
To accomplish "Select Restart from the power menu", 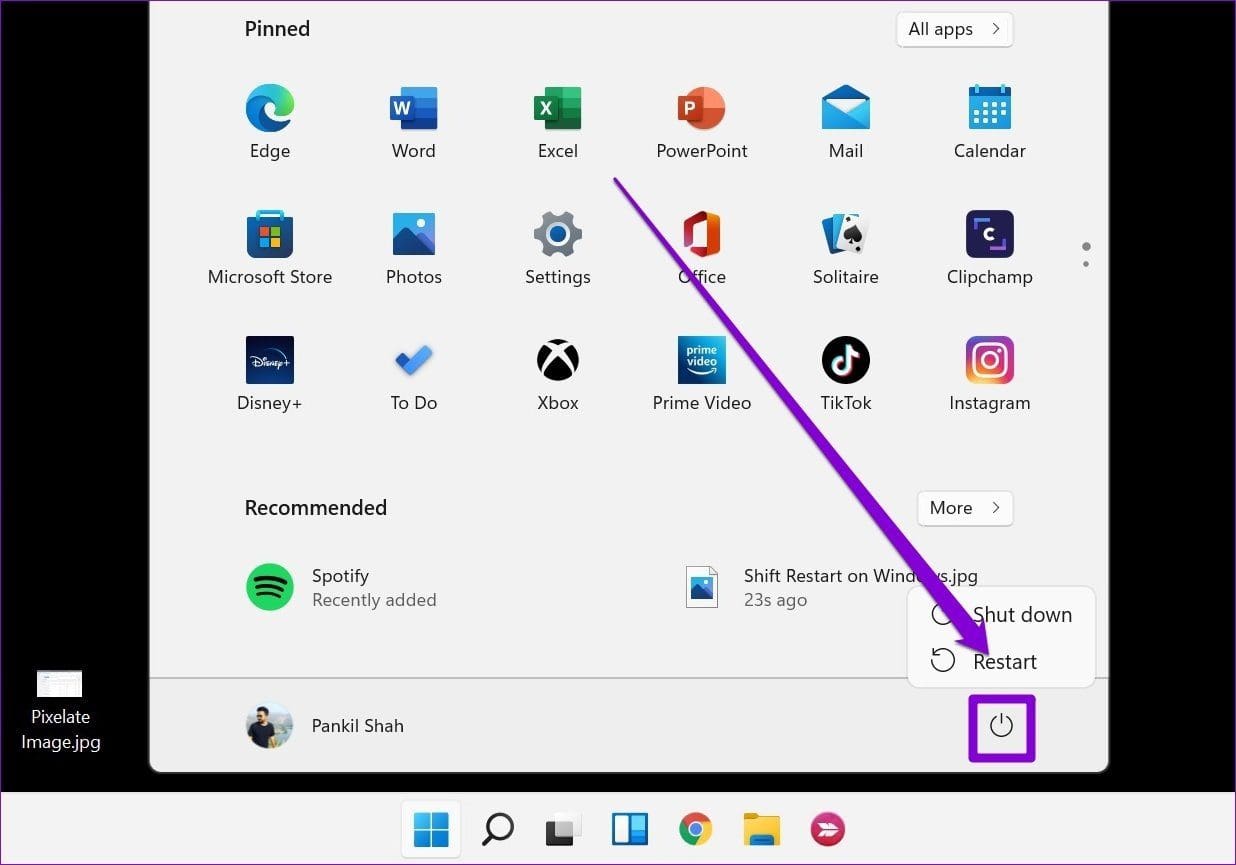I will pyautogui.click(x=1005, y=661).
